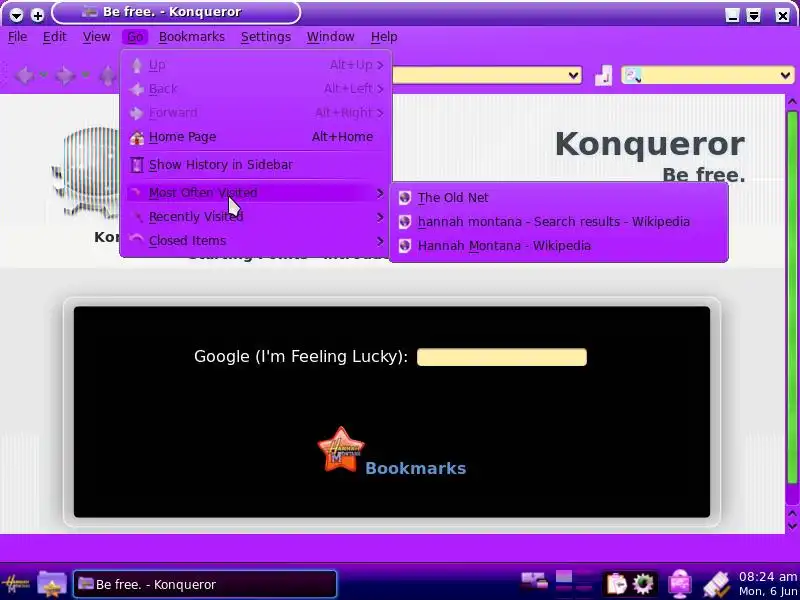Click the Home Page house icon

point(136,137)
